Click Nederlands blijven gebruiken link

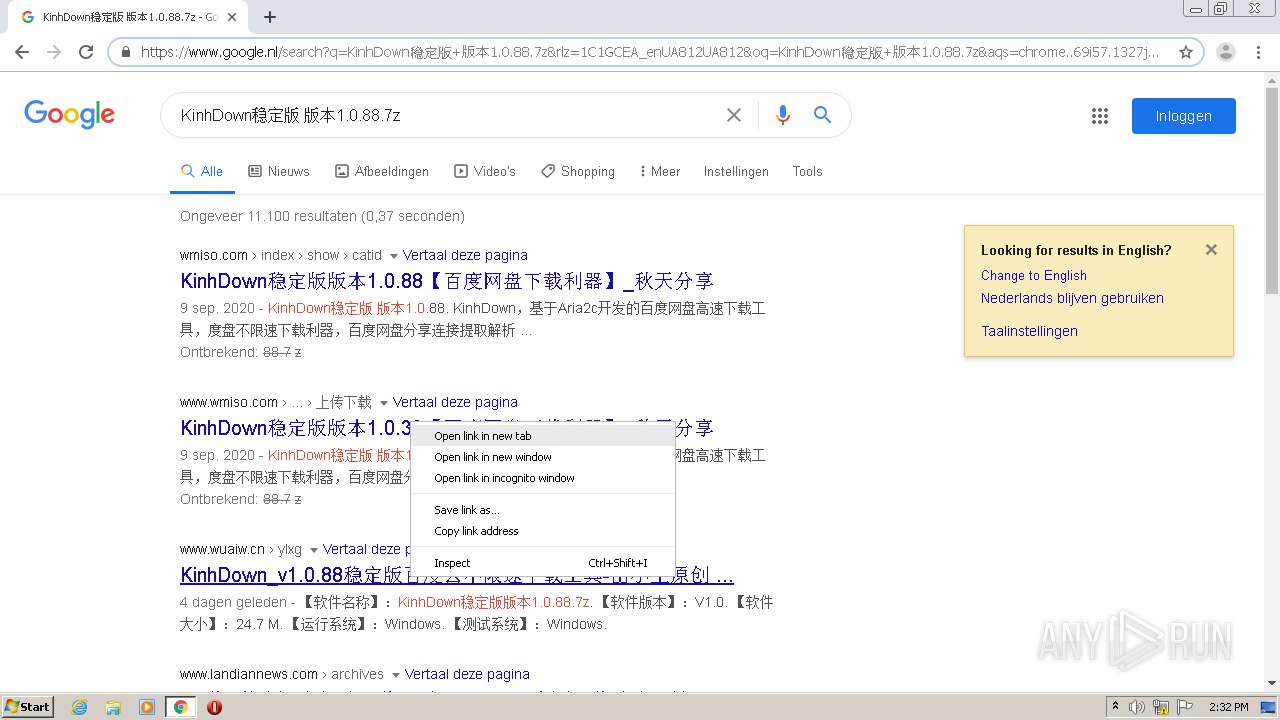pyautogui.click(x=1072, y=298)
